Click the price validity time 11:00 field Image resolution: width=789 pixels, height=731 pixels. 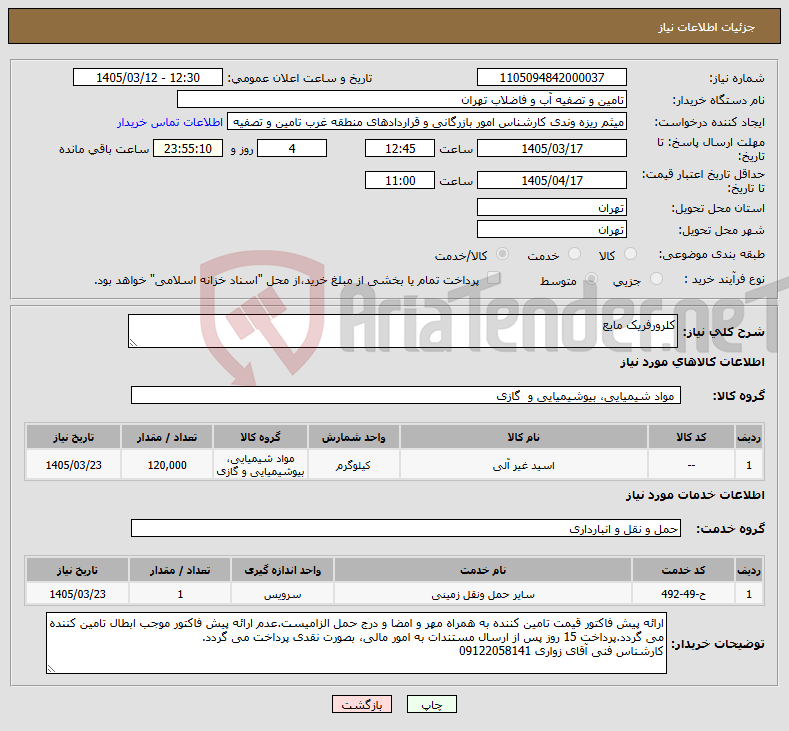(x=400, y=180)
